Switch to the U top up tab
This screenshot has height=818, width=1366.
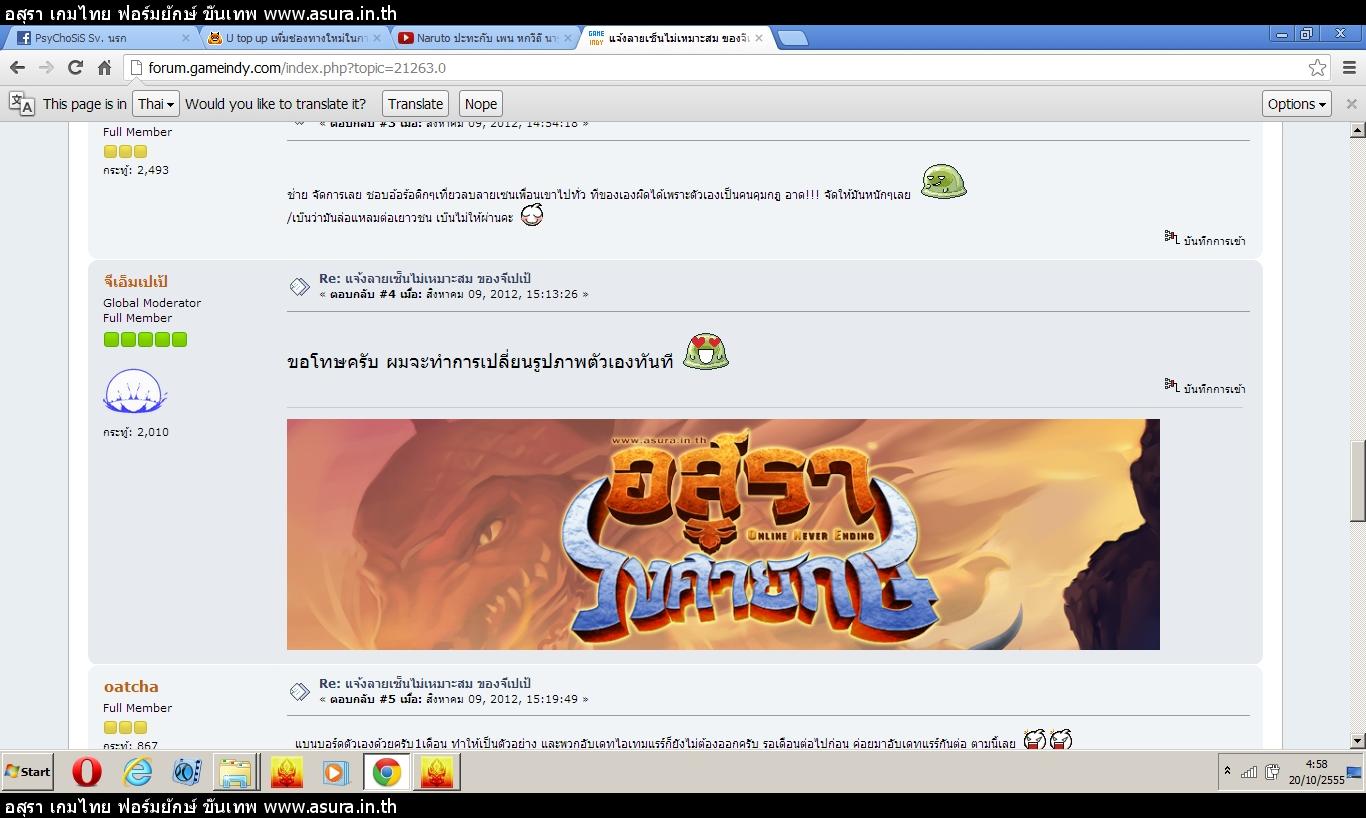click(290, 38)
